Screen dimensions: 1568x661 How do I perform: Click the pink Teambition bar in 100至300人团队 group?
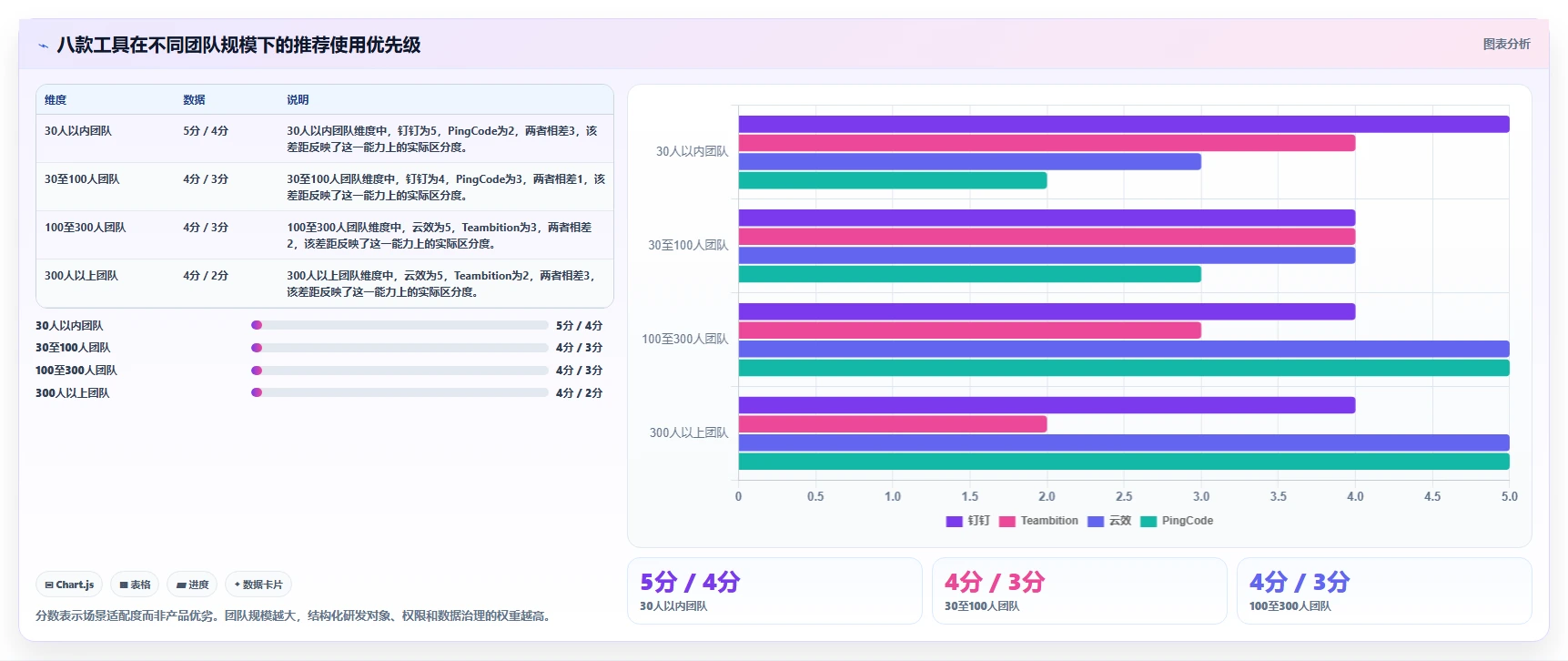(x=970, y=330)
